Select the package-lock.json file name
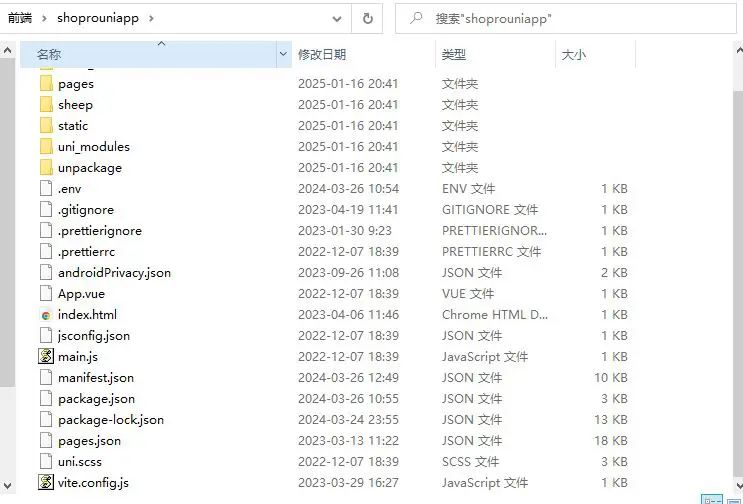 [x=111, y=420]
